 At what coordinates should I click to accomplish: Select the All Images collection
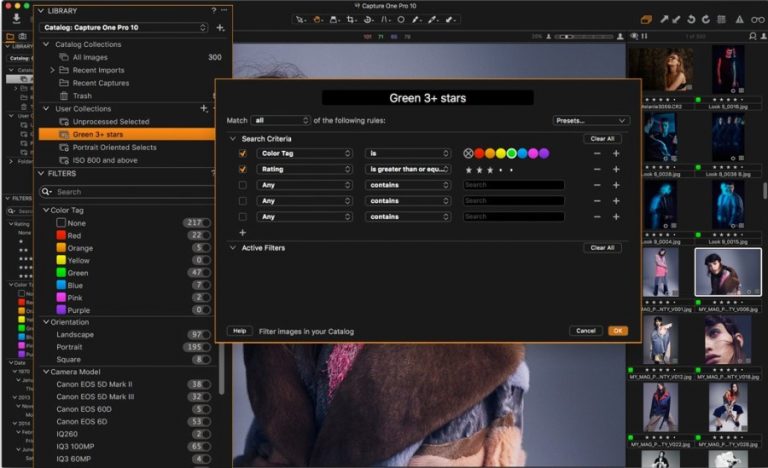pos(90,57)
